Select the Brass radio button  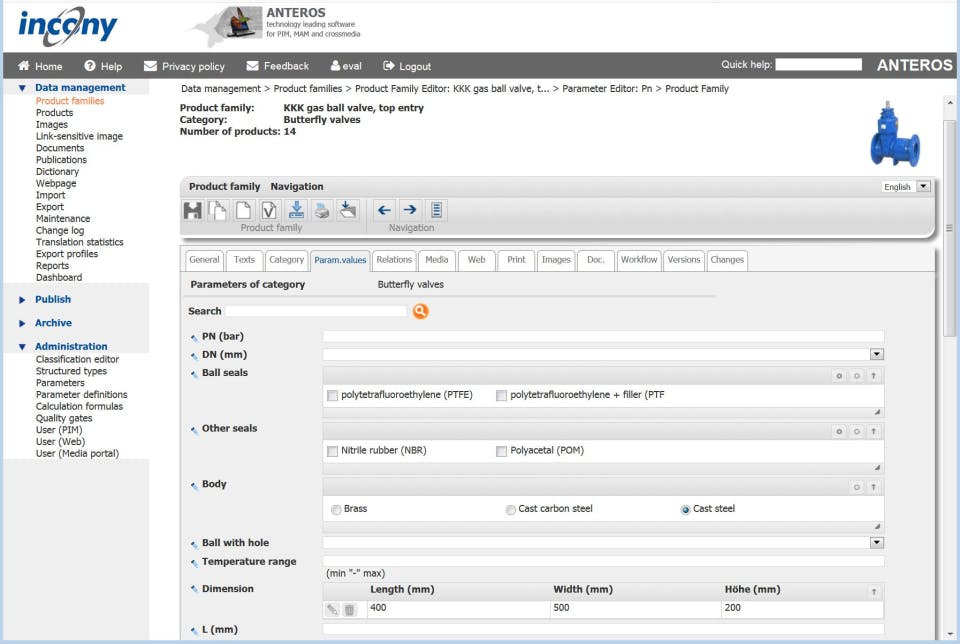[x=336, y=509]
